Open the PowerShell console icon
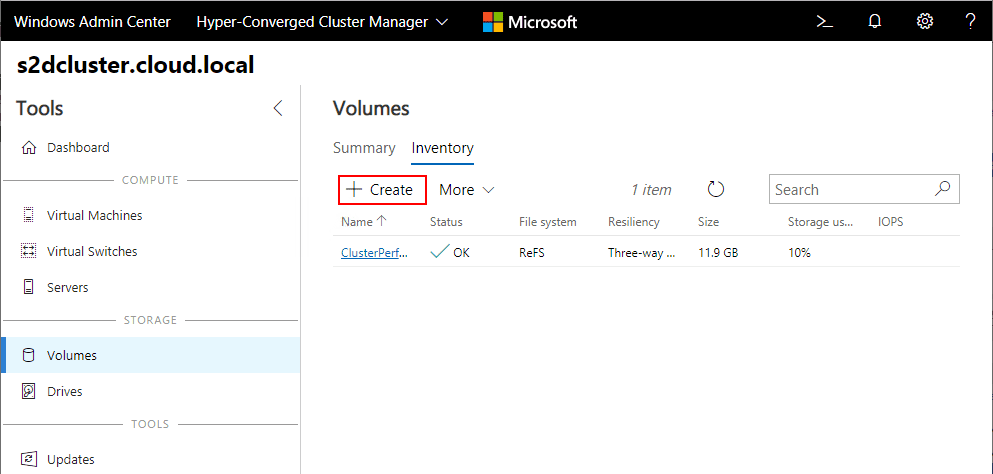 [825, 21]
